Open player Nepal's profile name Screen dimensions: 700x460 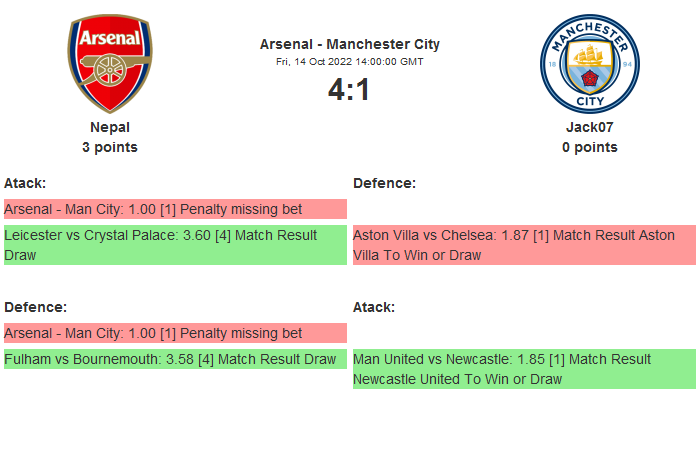[110, 127]
